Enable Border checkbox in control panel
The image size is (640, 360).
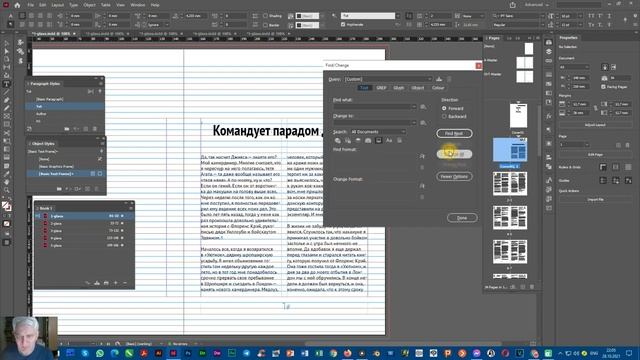coord(265,25)
